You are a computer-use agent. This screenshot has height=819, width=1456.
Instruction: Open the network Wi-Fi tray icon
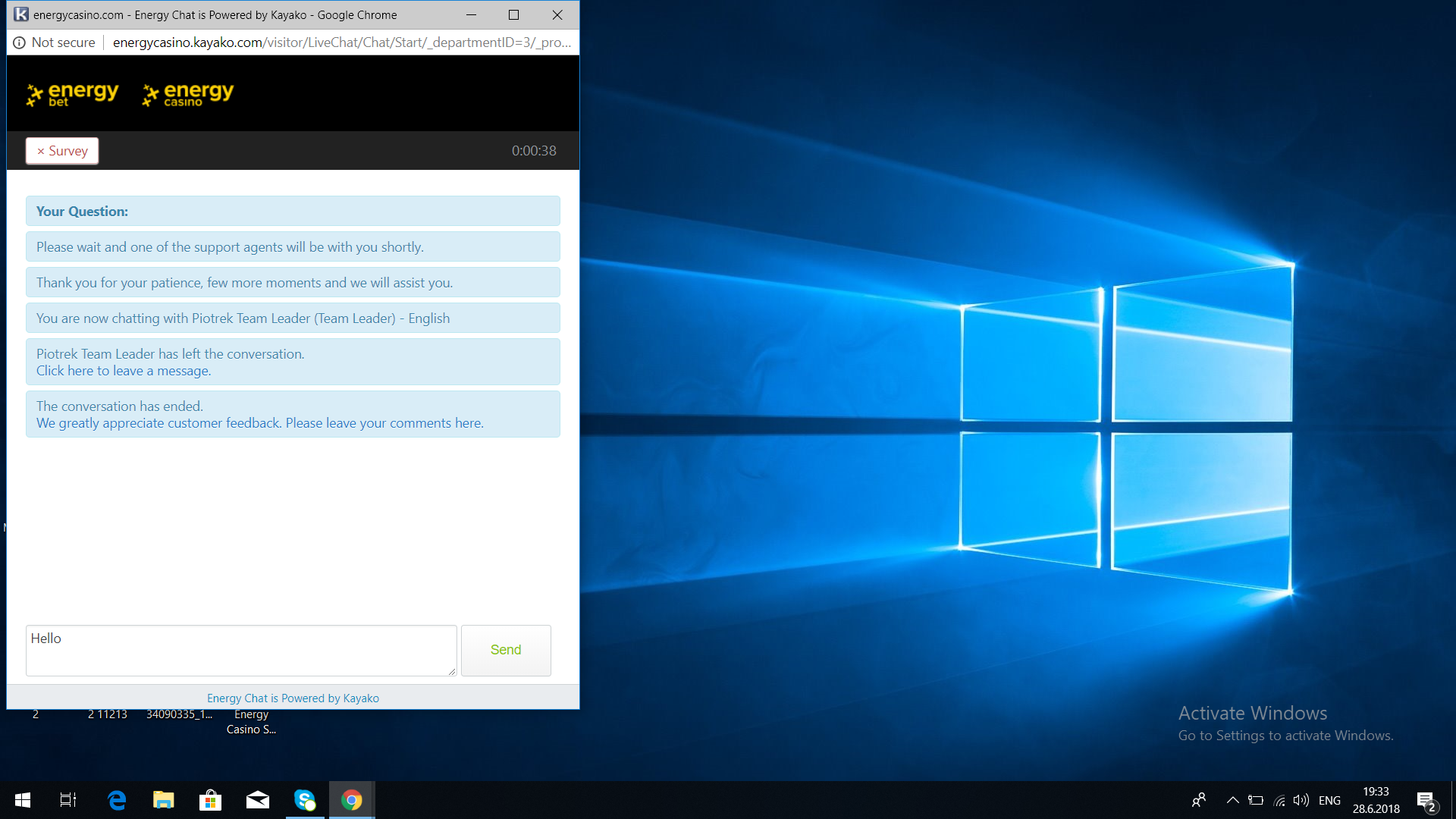point(1279,800)
